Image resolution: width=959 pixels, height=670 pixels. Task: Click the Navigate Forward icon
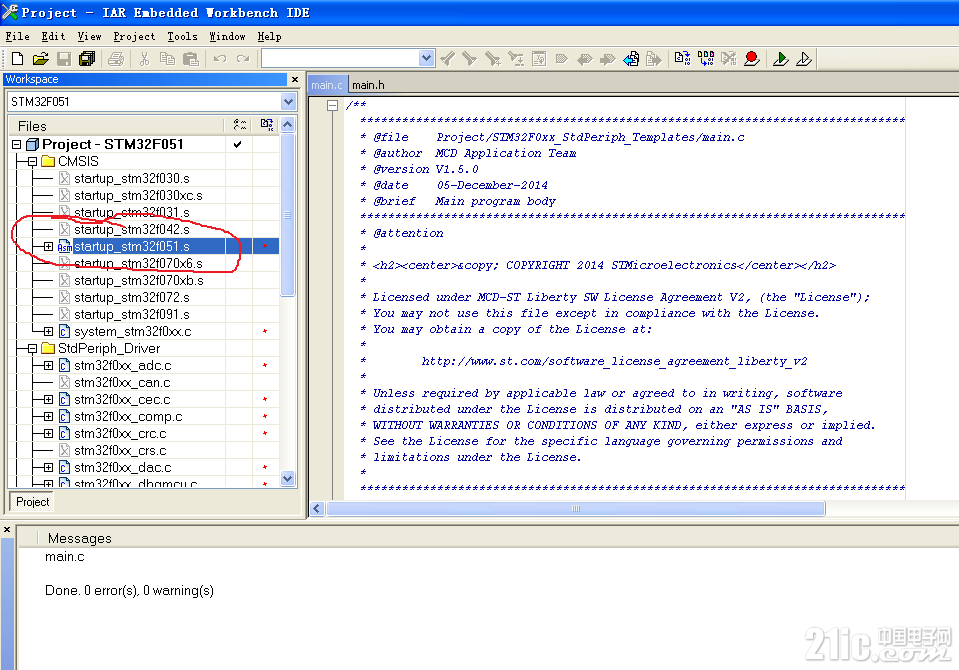pos(654,59)
